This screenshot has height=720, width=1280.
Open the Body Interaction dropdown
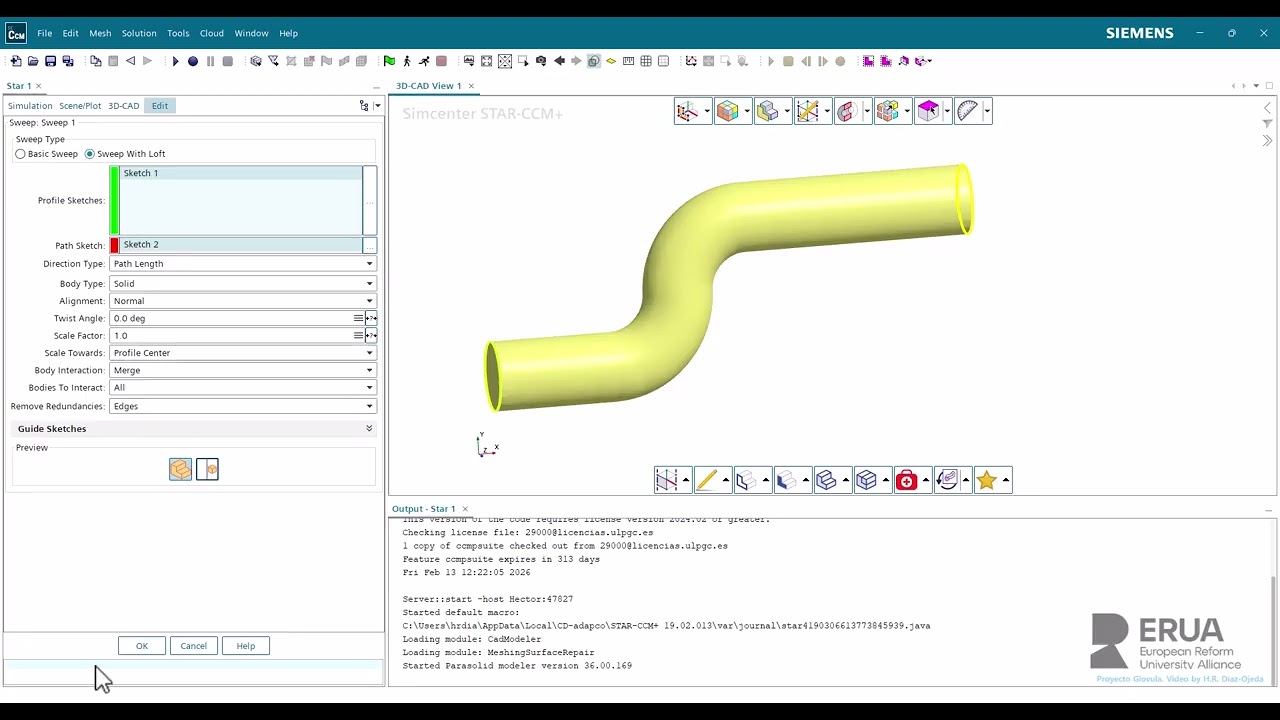[243, 370]
